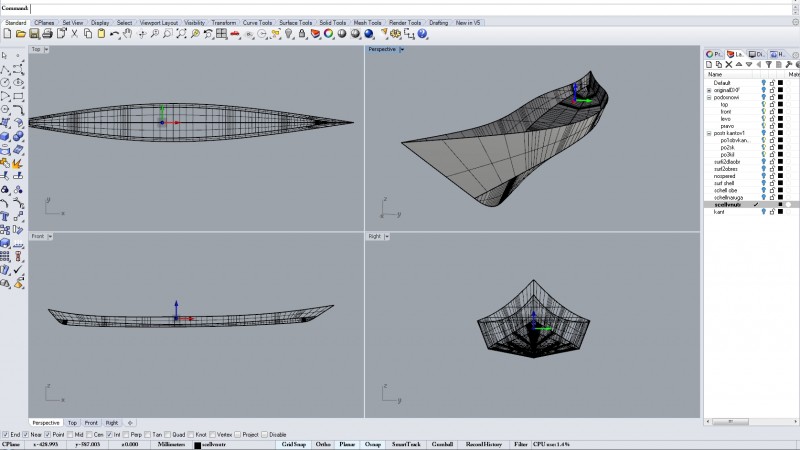Toggle Grid Snap in status bar
The image size is (800, 450).
coord(292,444)
